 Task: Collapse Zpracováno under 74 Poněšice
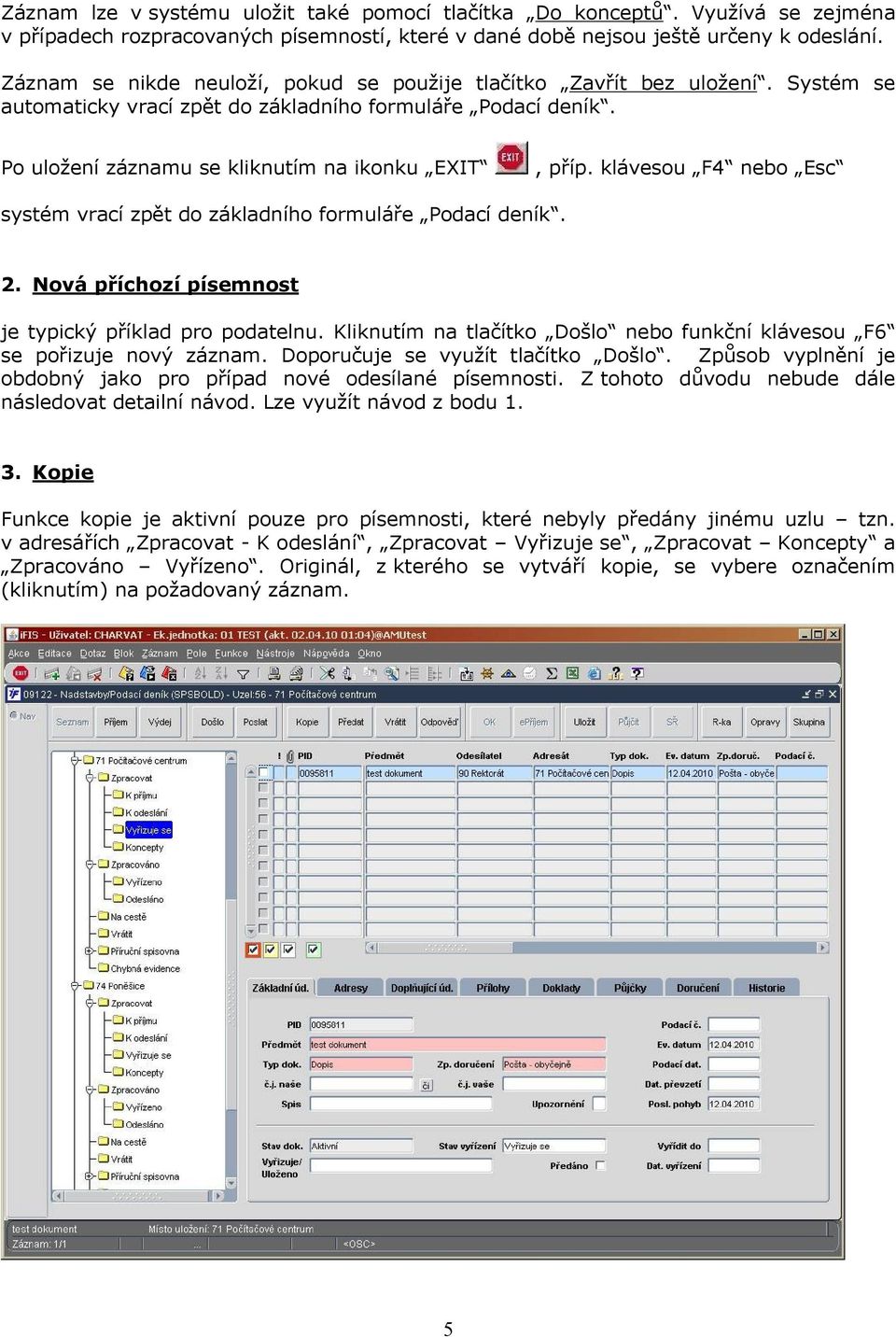click(91, 1090)
